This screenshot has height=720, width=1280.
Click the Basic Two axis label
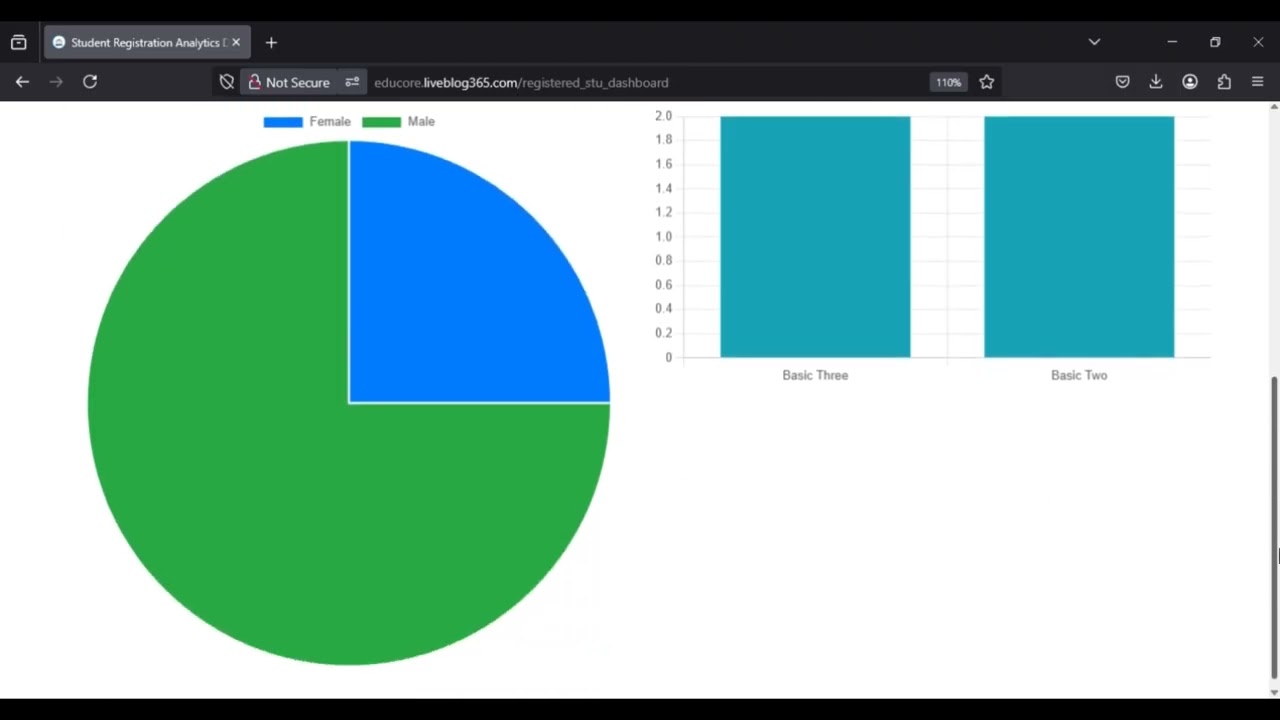tap(1079, 375)
